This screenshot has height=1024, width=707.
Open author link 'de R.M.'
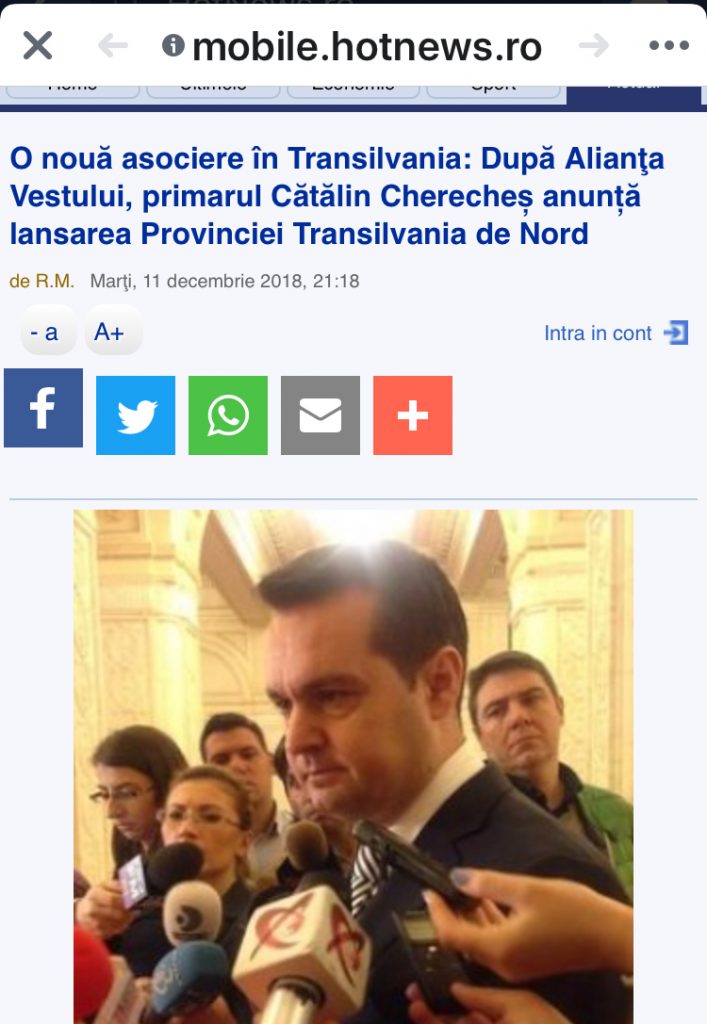[x=42, y=281]
